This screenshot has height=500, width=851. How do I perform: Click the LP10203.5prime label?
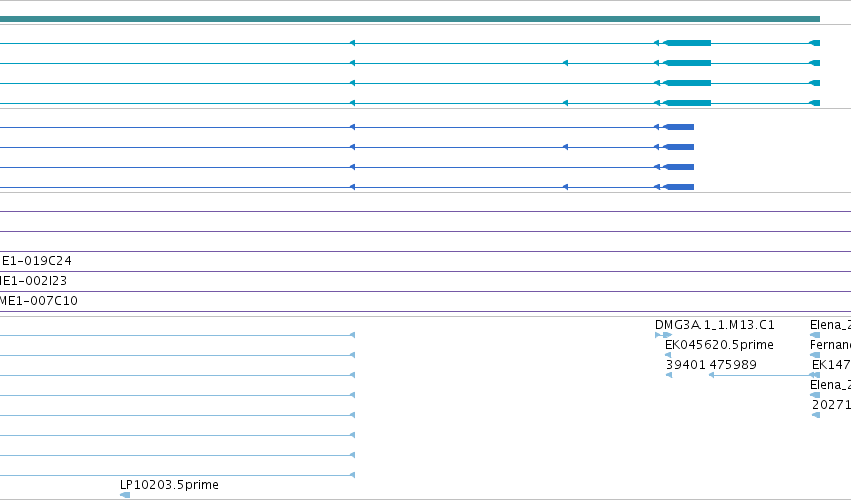[169, 485]
